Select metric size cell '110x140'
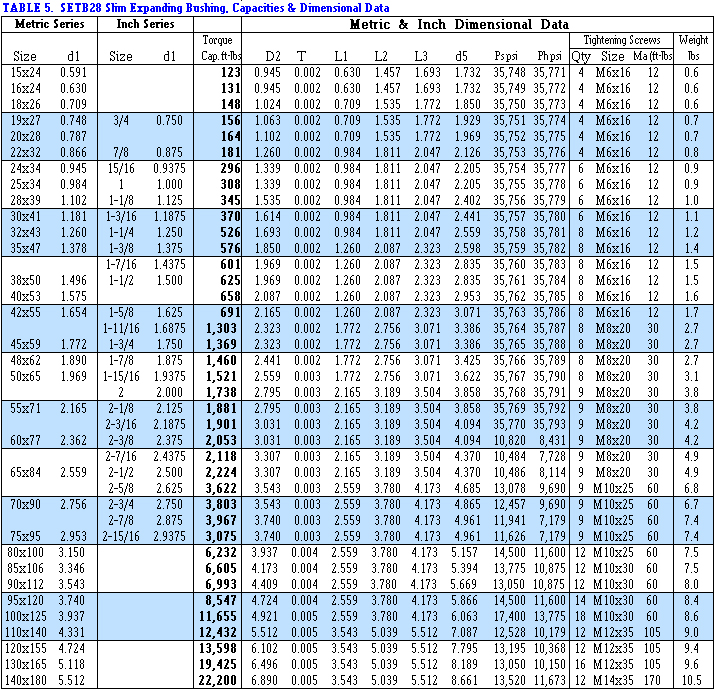Image resolution: width=715 pixels, height=690 pixels. [26, 632]
